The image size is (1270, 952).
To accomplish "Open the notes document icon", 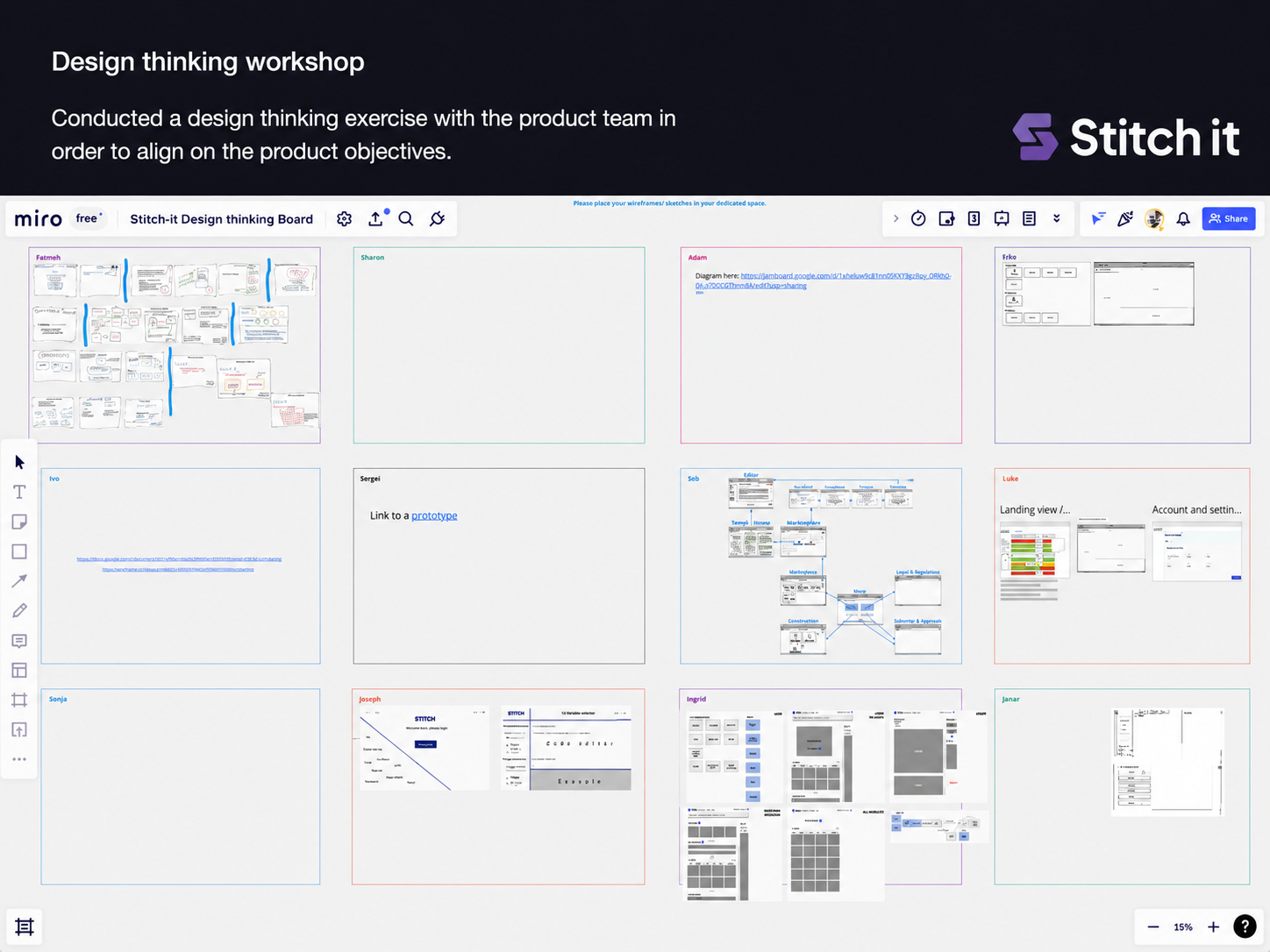I will 1030,219.
